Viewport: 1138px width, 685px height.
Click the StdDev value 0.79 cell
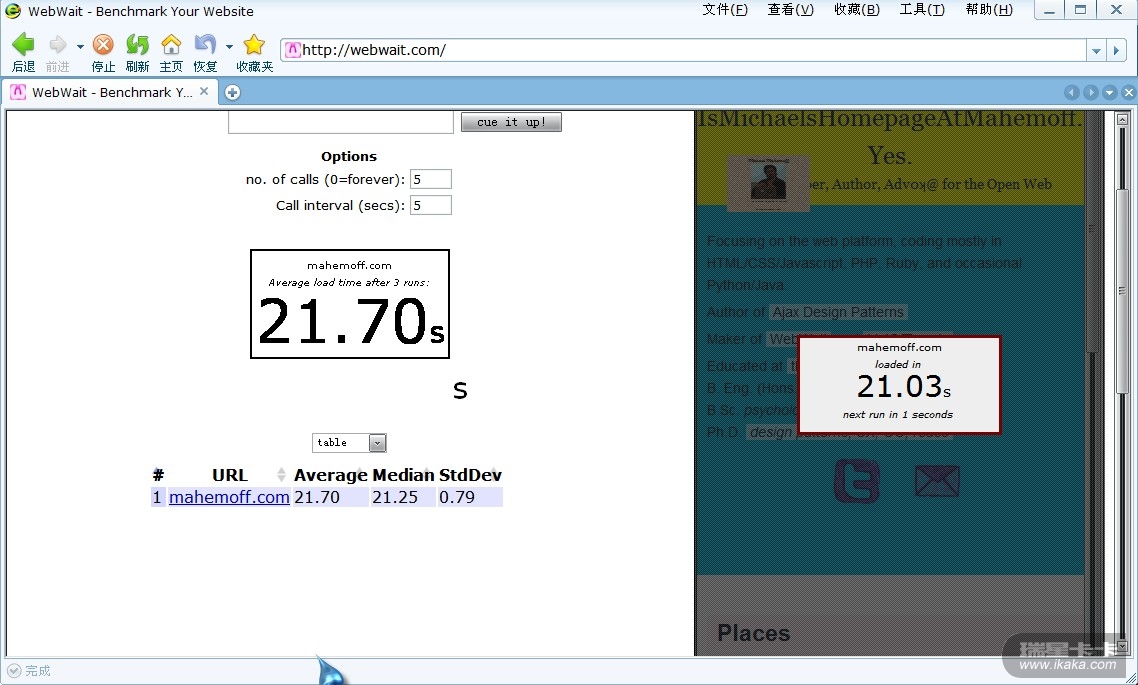[x=470, y=497]
